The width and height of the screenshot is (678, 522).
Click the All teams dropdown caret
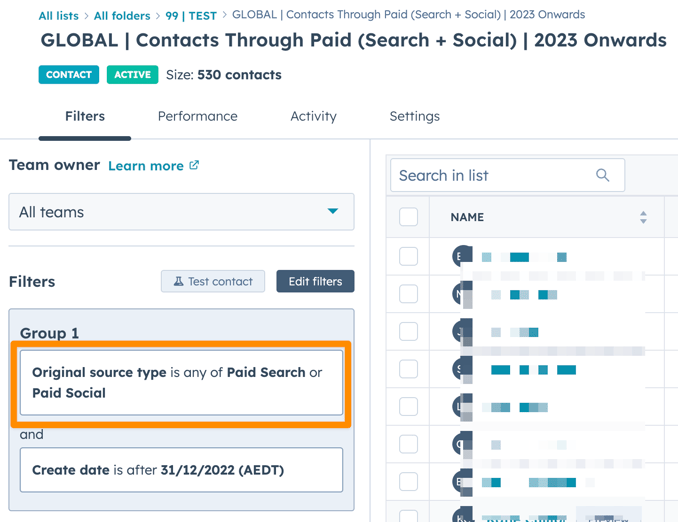pos(333,211)
